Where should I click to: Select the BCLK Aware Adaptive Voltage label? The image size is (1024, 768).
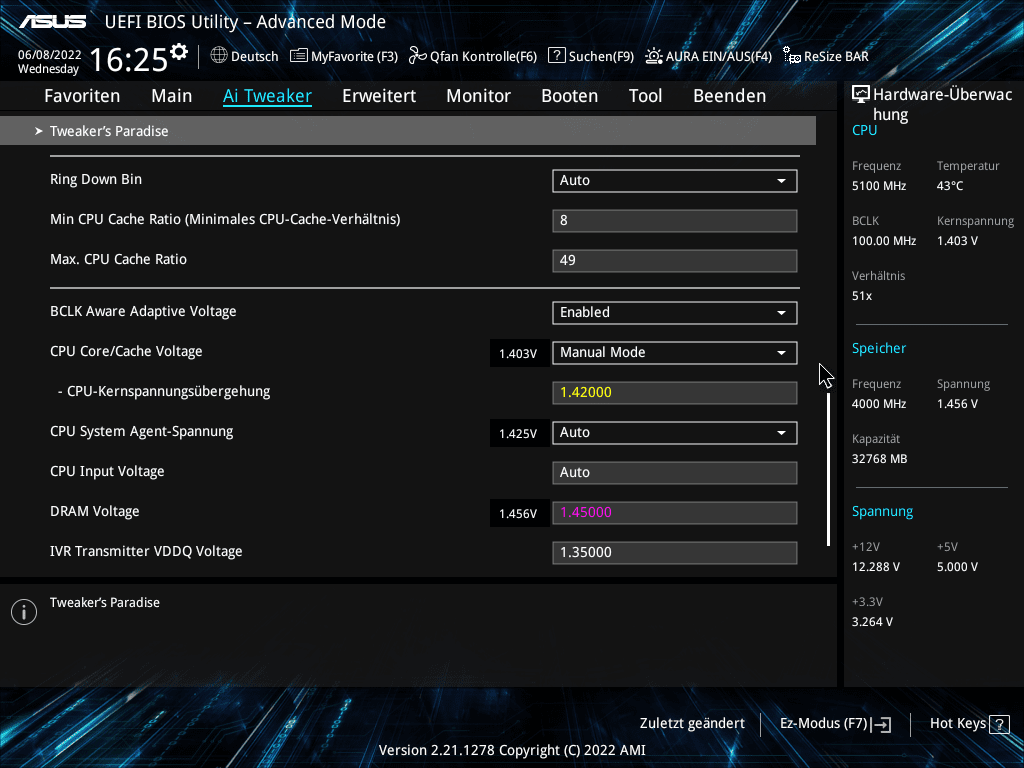click(143, 312)
